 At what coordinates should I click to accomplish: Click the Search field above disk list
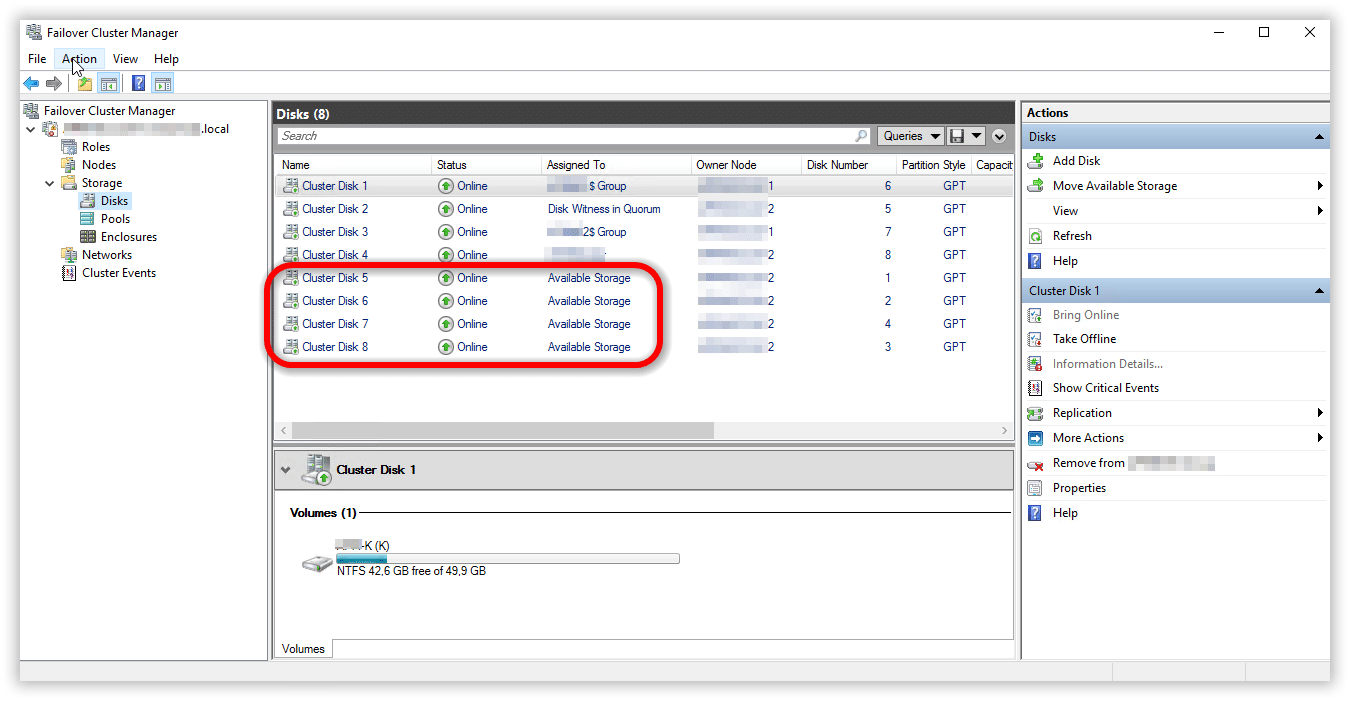pyautogui.click(x=565, y=136)
